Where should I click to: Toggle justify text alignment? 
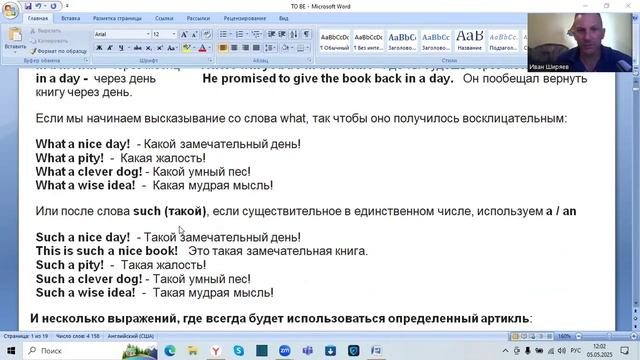(x=256, y=48)
